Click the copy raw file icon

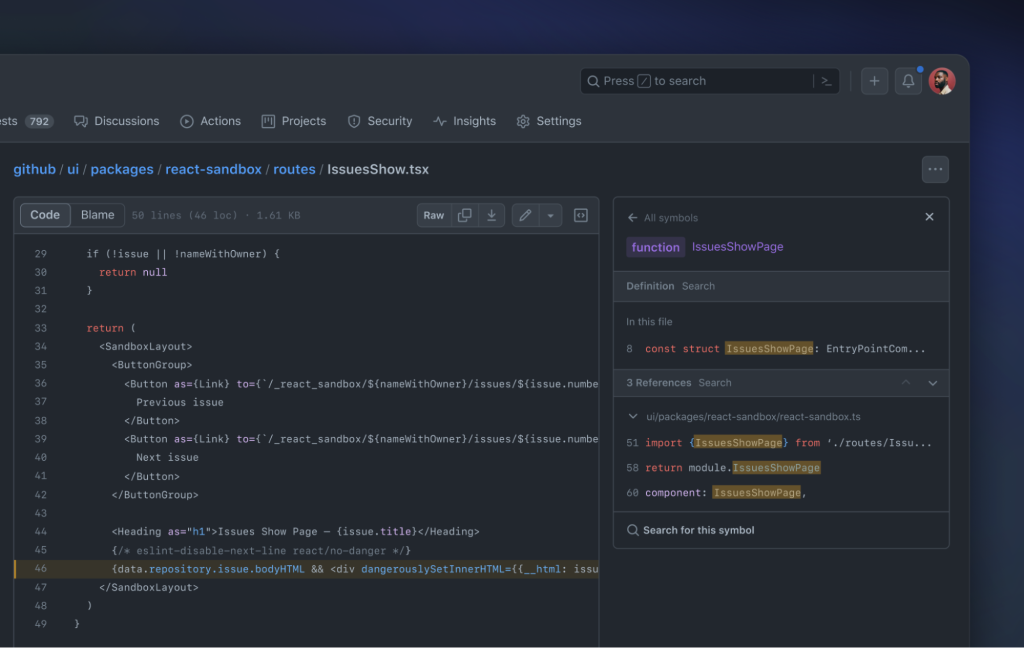click(x=464, y=215)
